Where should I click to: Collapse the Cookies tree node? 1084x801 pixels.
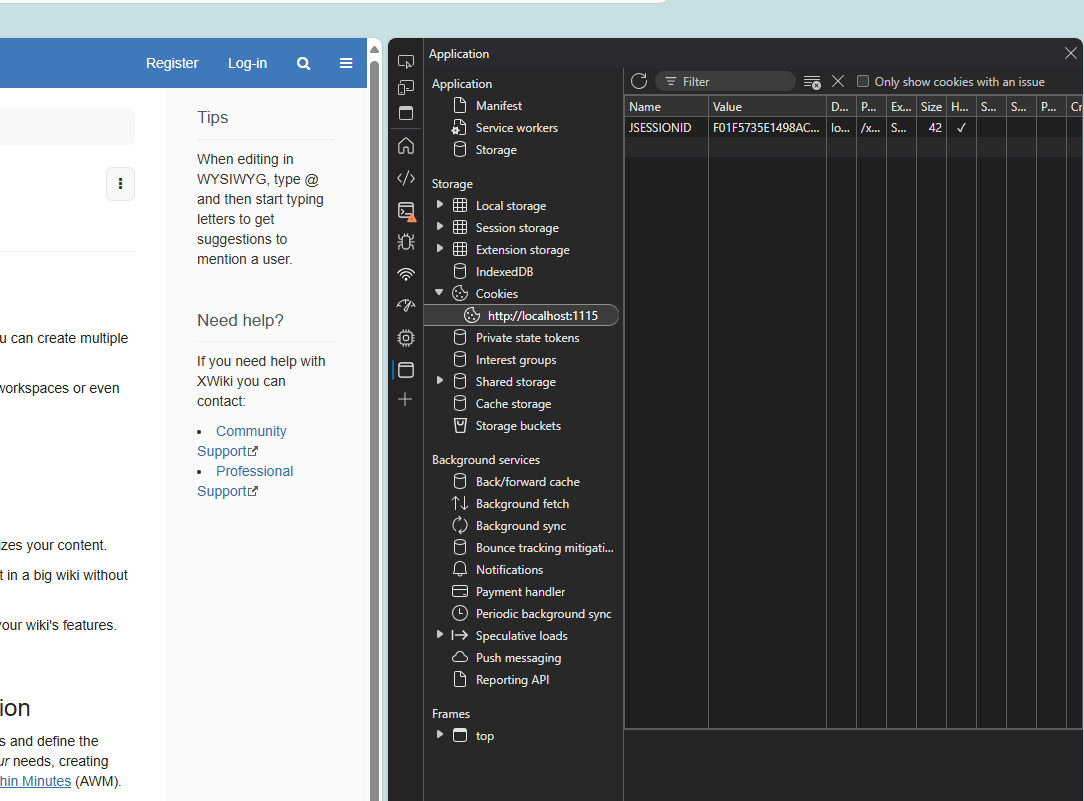(440, 293)
